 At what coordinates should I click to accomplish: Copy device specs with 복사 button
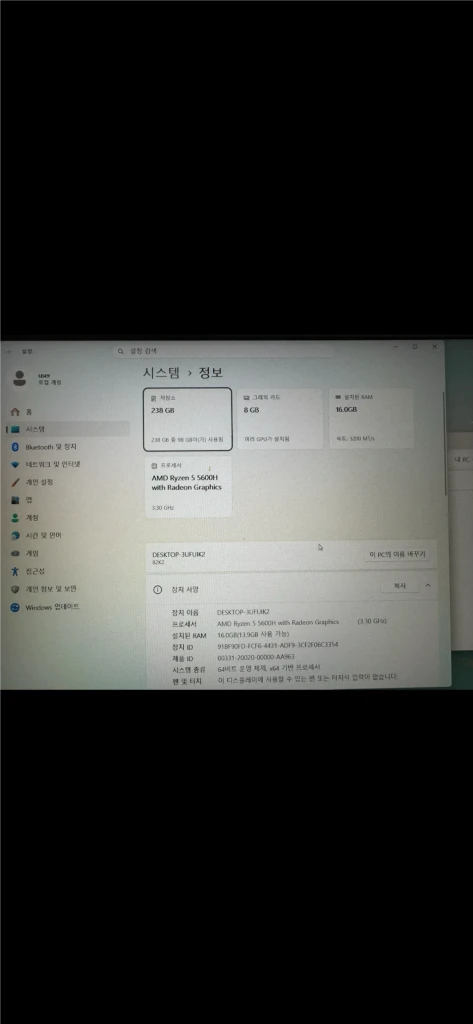coord(399,586)
